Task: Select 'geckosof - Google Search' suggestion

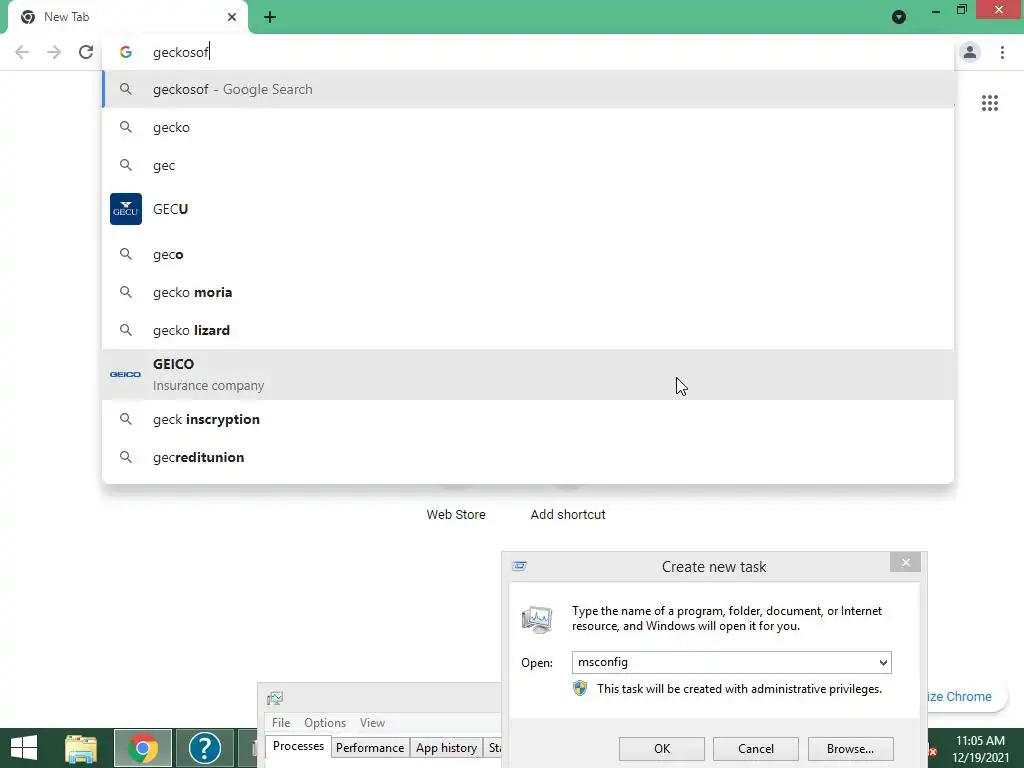Action: coord(528,89)
